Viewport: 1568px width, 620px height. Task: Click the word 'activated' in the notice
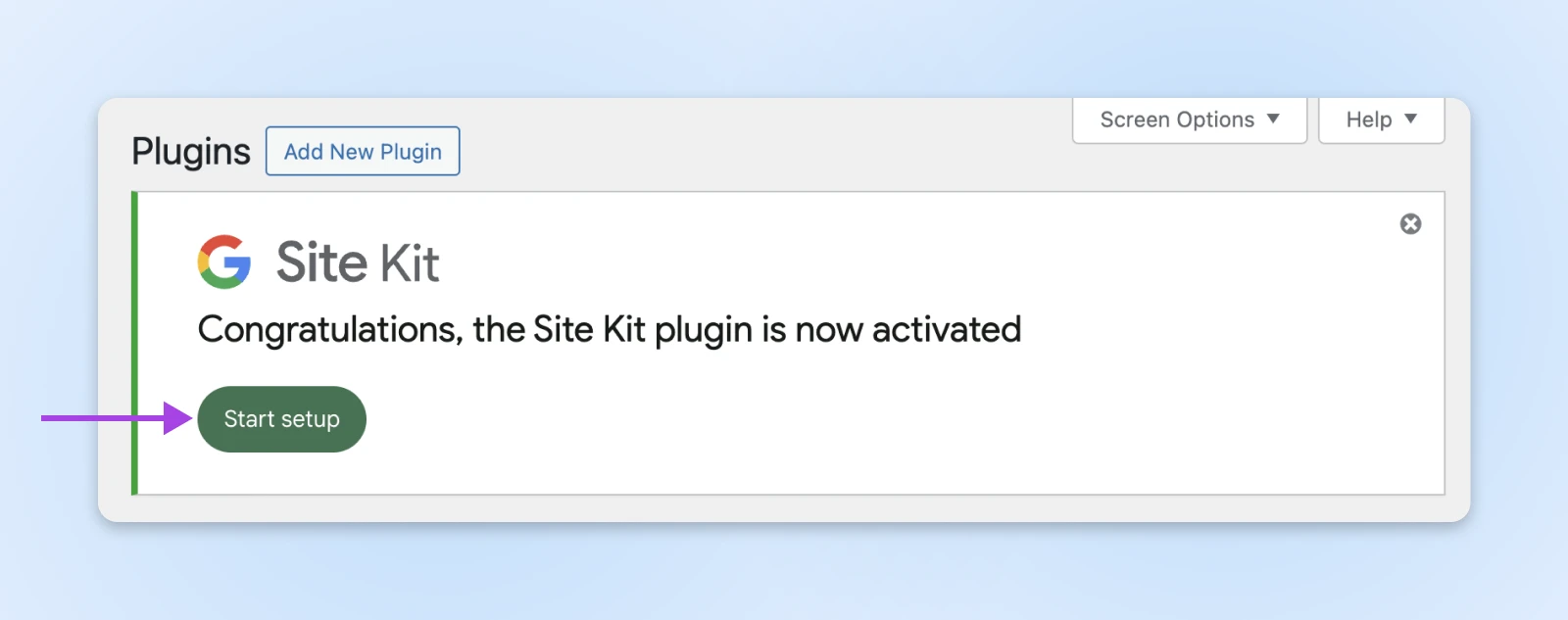coord(947,330)
